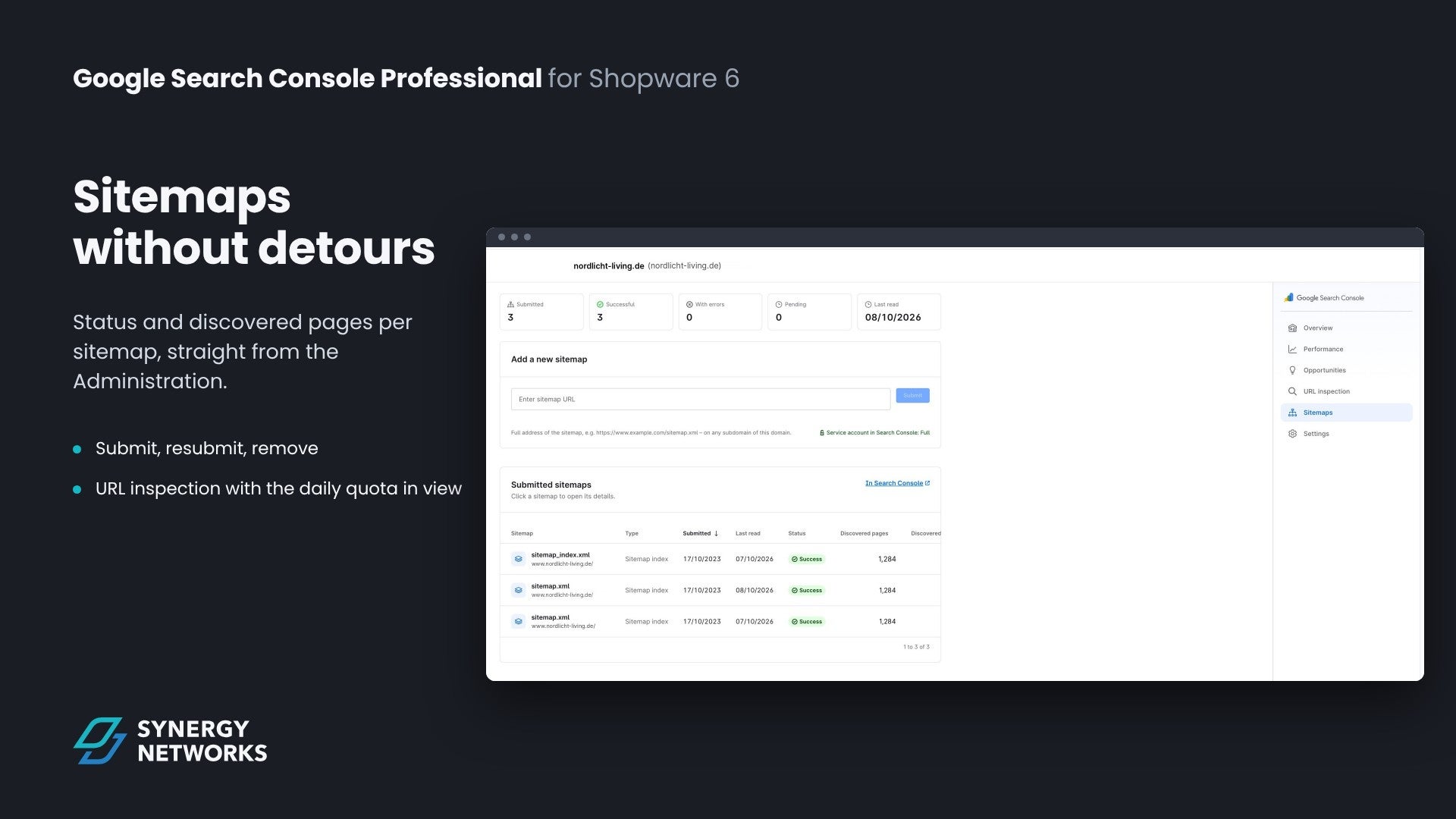Click the Discovered pages column header
The width and height of the screenshot is (1456, 819).
pyautogui.click(x=864, y=534)
